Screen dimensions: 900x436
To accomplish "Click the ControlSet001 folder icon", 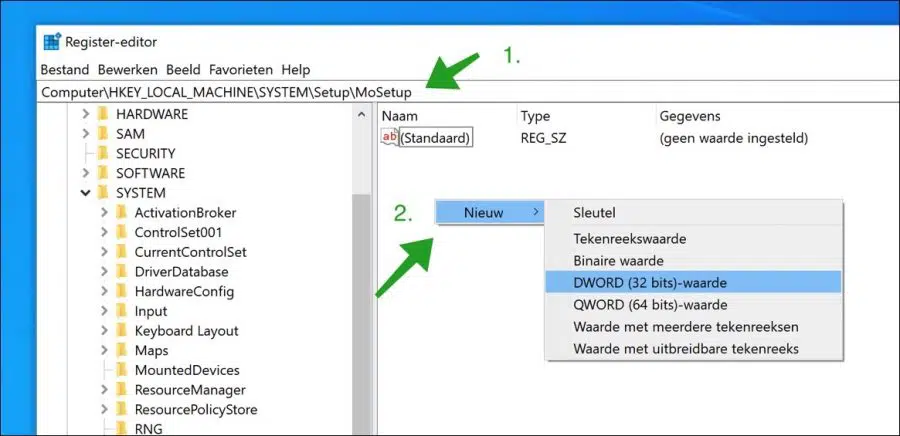I will click(x=122, y=232).
